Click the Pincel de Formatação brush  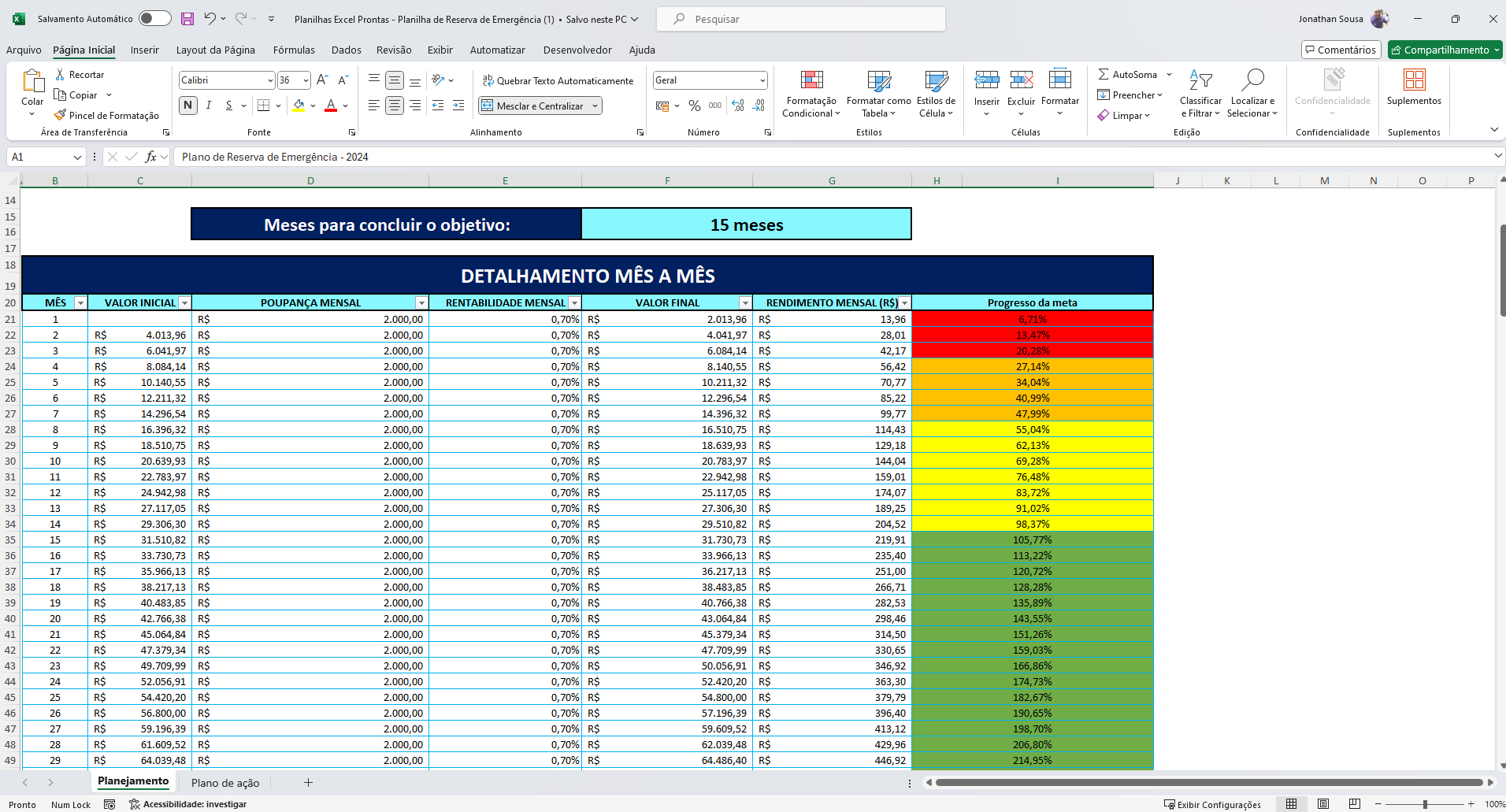click(x=61, y=115)
